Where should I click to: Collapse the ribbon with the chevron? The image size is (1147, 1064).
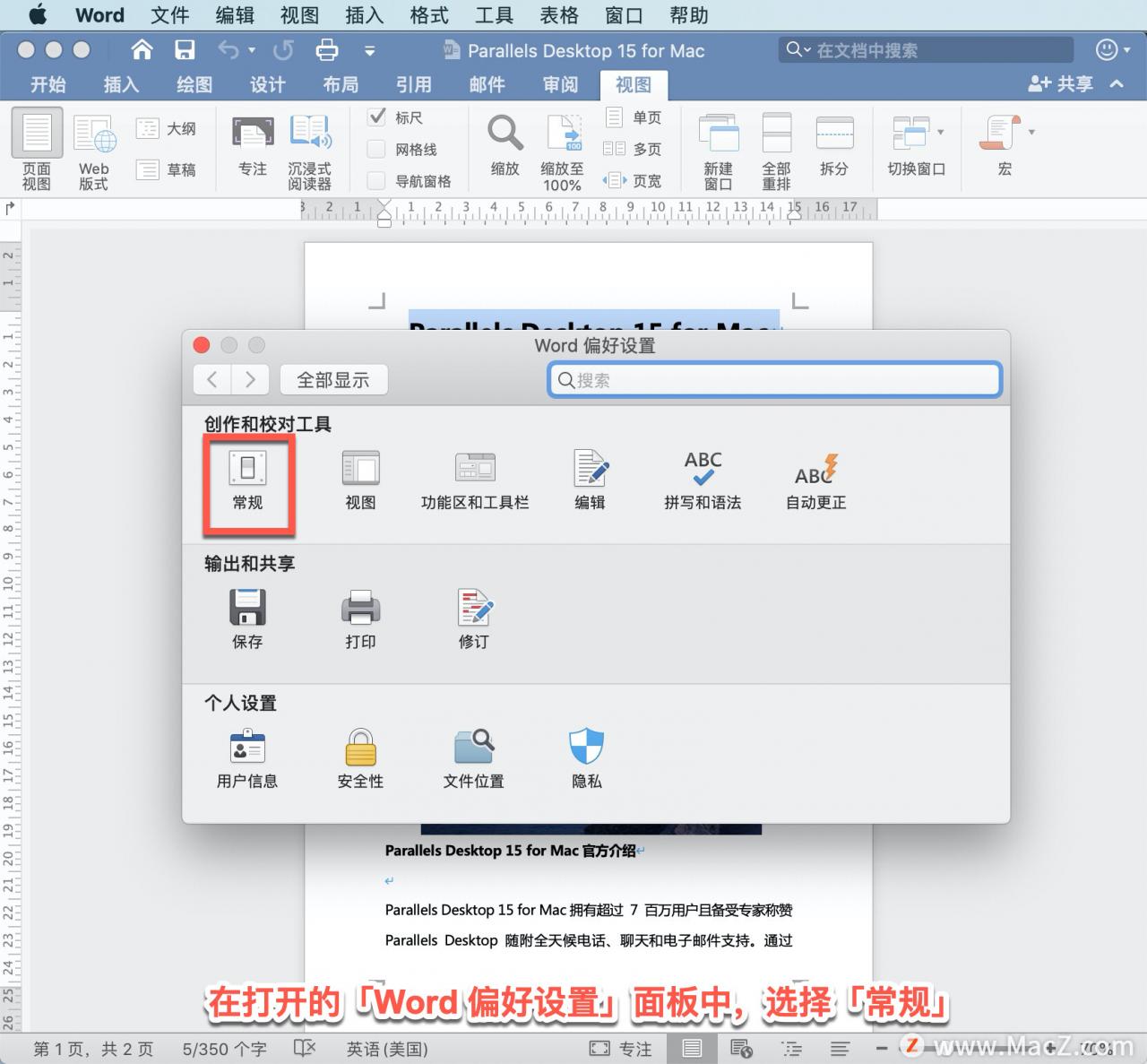(1117, 84)
